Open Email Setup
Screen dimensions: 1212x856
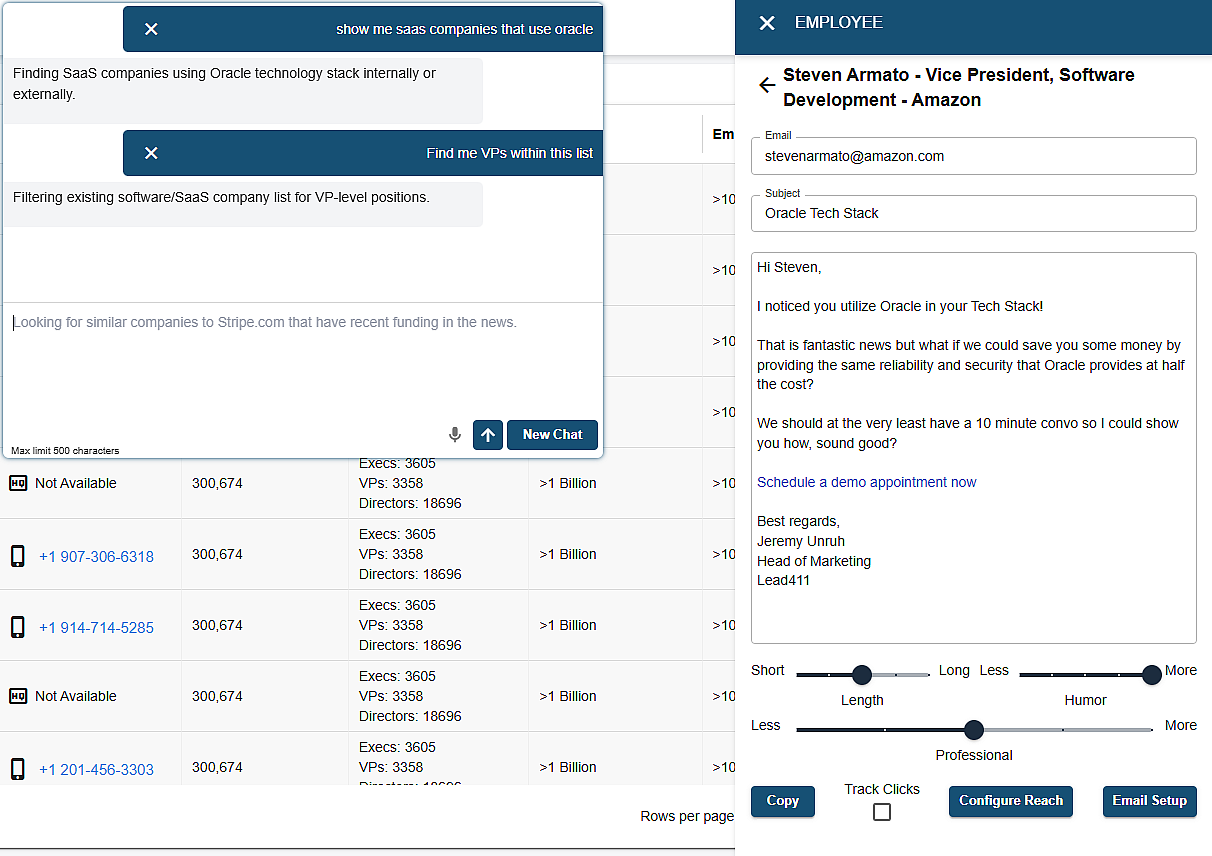click(1149, 801)
